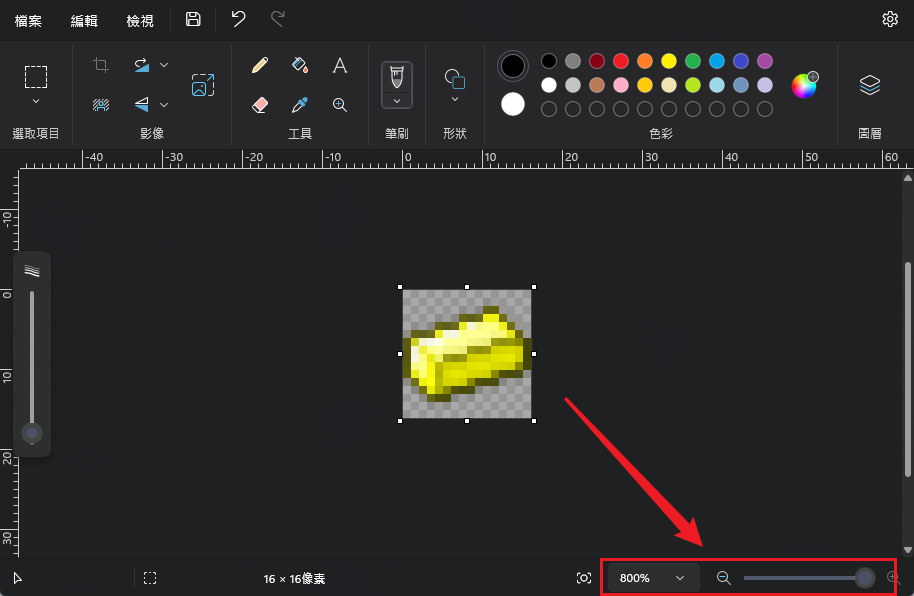Open the 圖層 layers panel
914x596 pixels.
870,85
